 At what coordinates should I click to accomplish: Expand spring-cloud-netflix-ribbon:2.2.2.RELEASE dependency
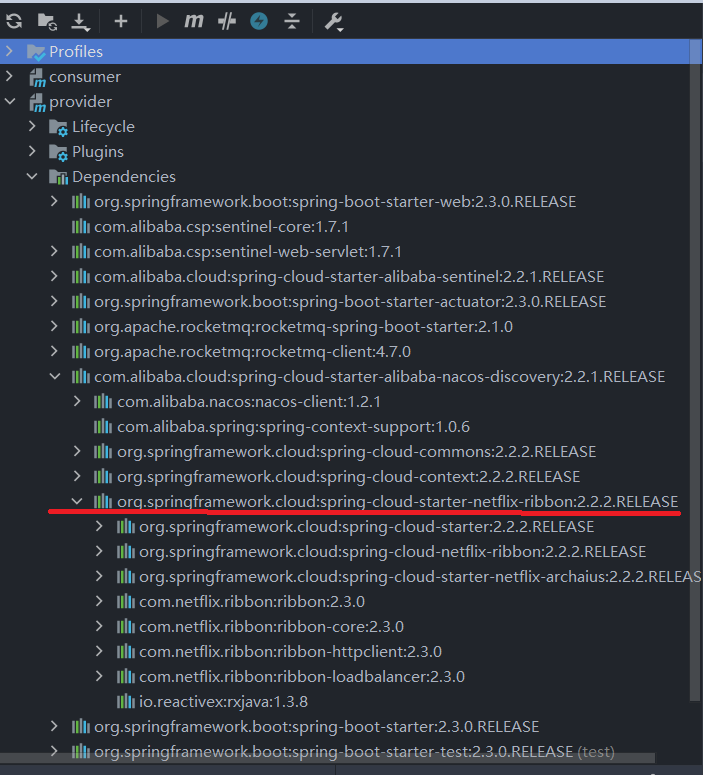99,551
